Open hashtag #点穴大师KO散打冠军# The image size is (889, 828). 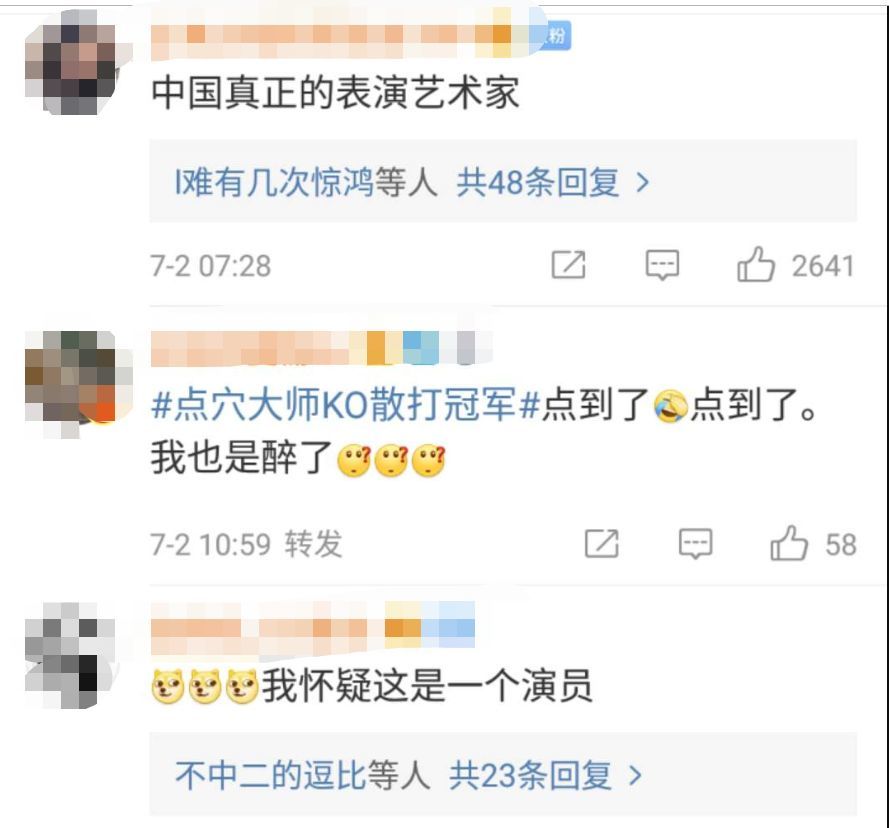(x=345, y=404)
